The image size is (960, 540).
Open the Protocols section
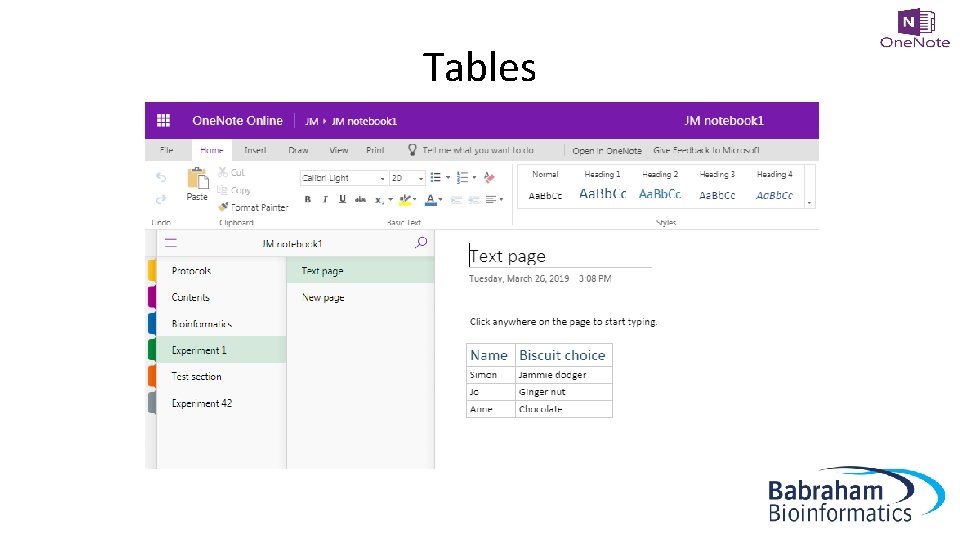tap(221, 271)
